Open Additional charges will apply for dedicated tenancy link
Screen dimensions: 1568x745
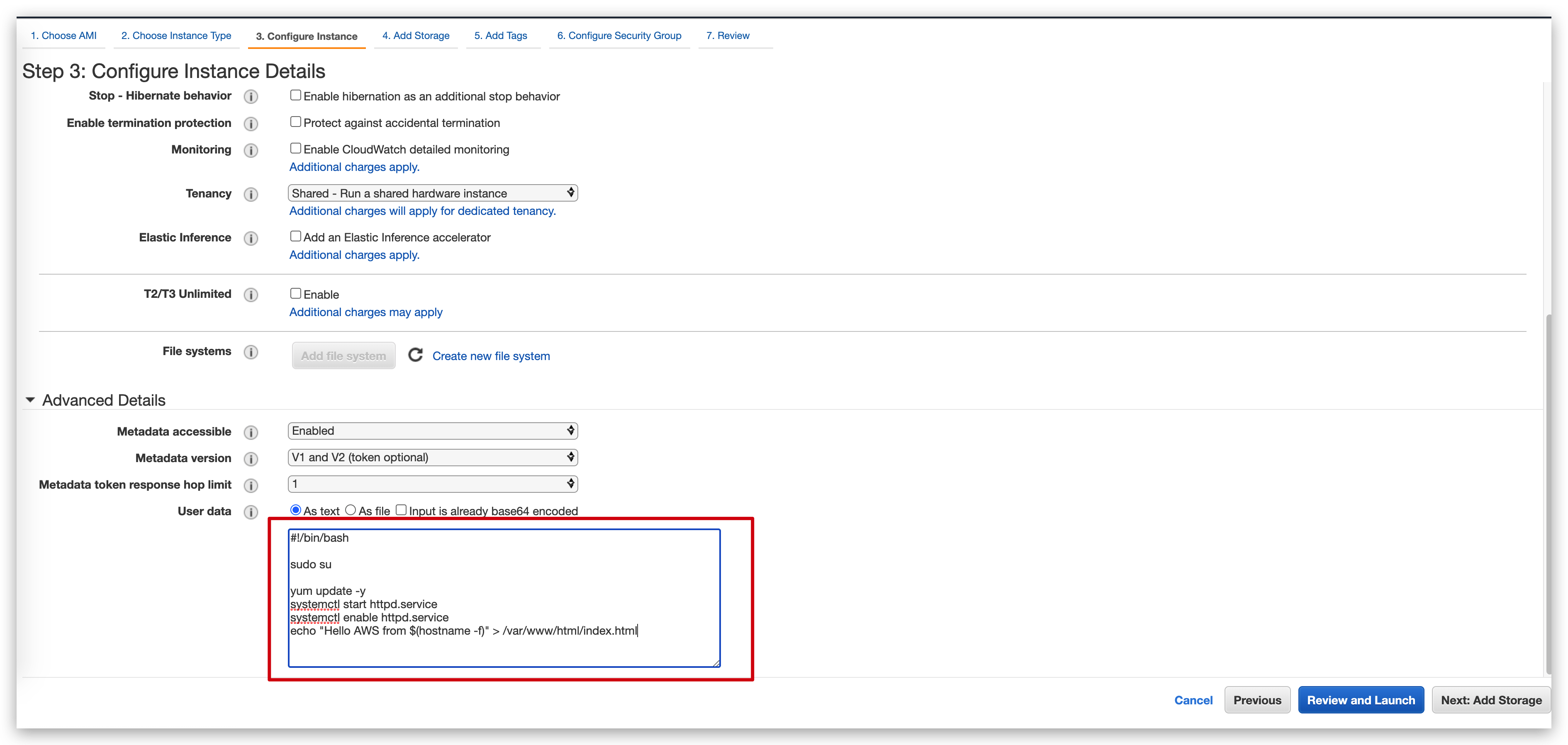(422, 211)
